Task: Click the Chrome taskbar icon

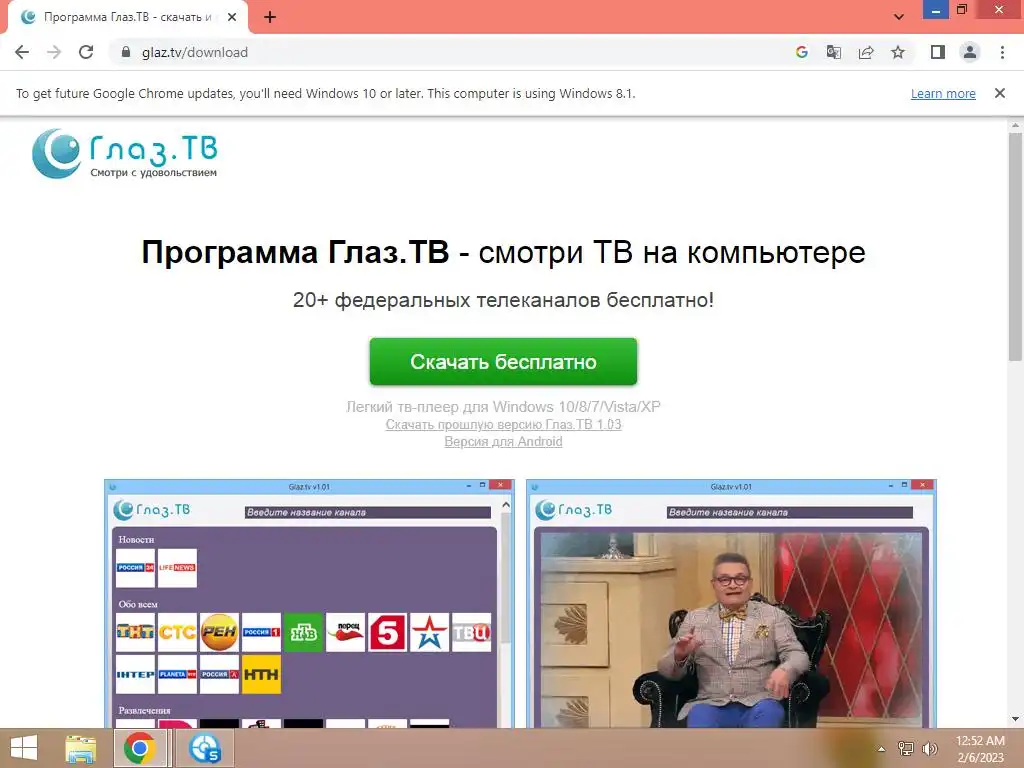Action: (x=139, y=748)
